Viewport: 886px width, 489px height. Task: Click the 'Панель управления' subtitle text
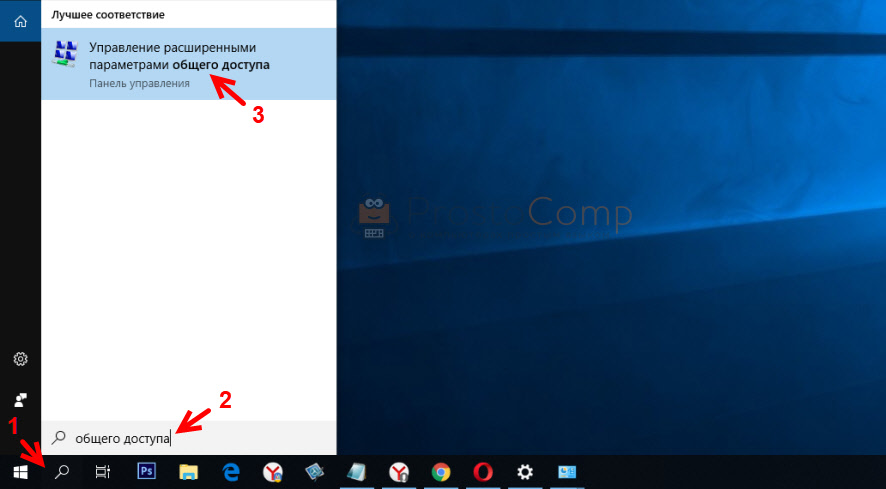pos(140,84)
